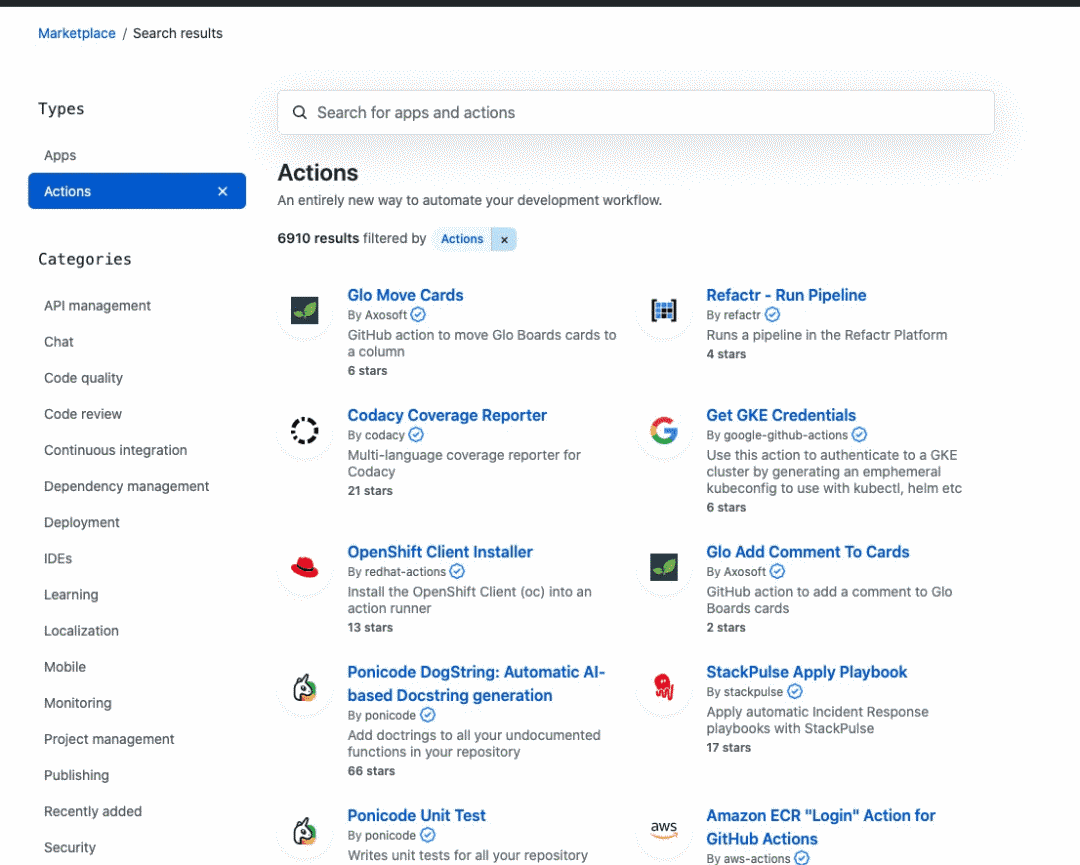Click the Glo Move Cards leaf icon
1080x865 pixels.
click(x=304, y=311)
